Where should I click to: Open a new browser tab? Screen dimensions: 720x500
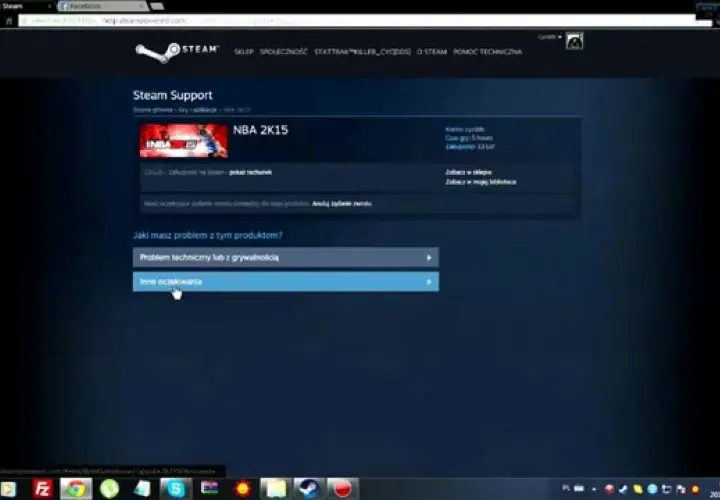click(x=157, y=6)
